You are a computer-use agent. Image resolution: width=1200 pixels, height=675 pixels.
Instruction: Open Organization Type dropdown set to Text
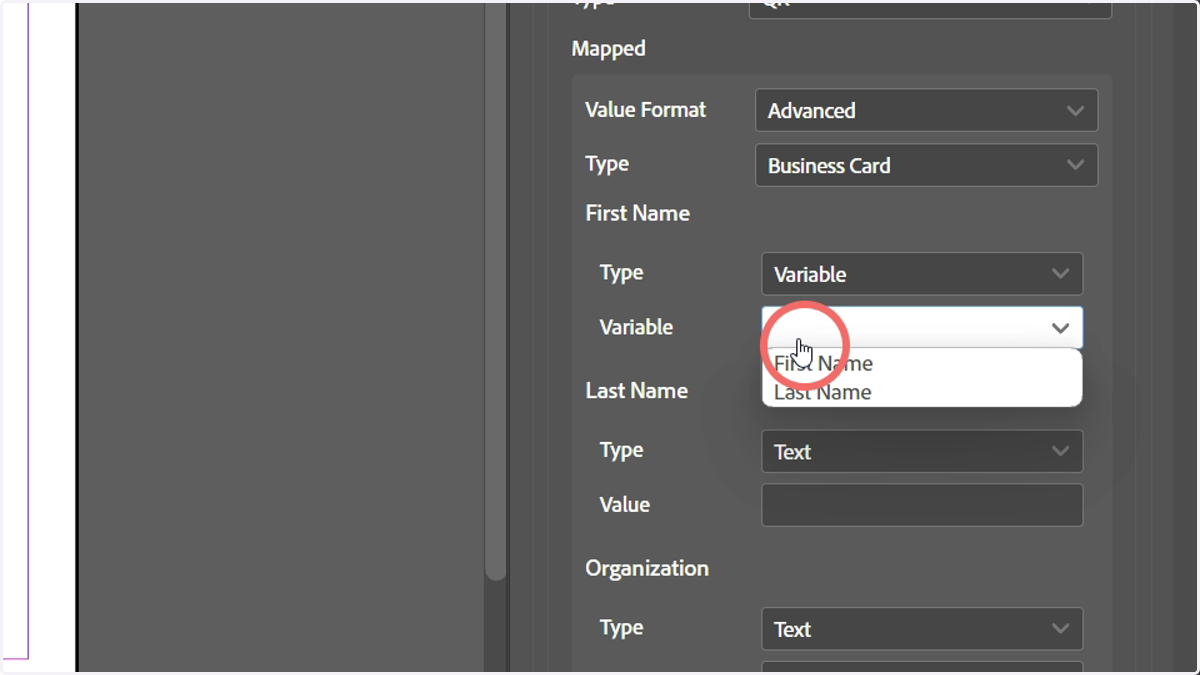tap(922, 629)
